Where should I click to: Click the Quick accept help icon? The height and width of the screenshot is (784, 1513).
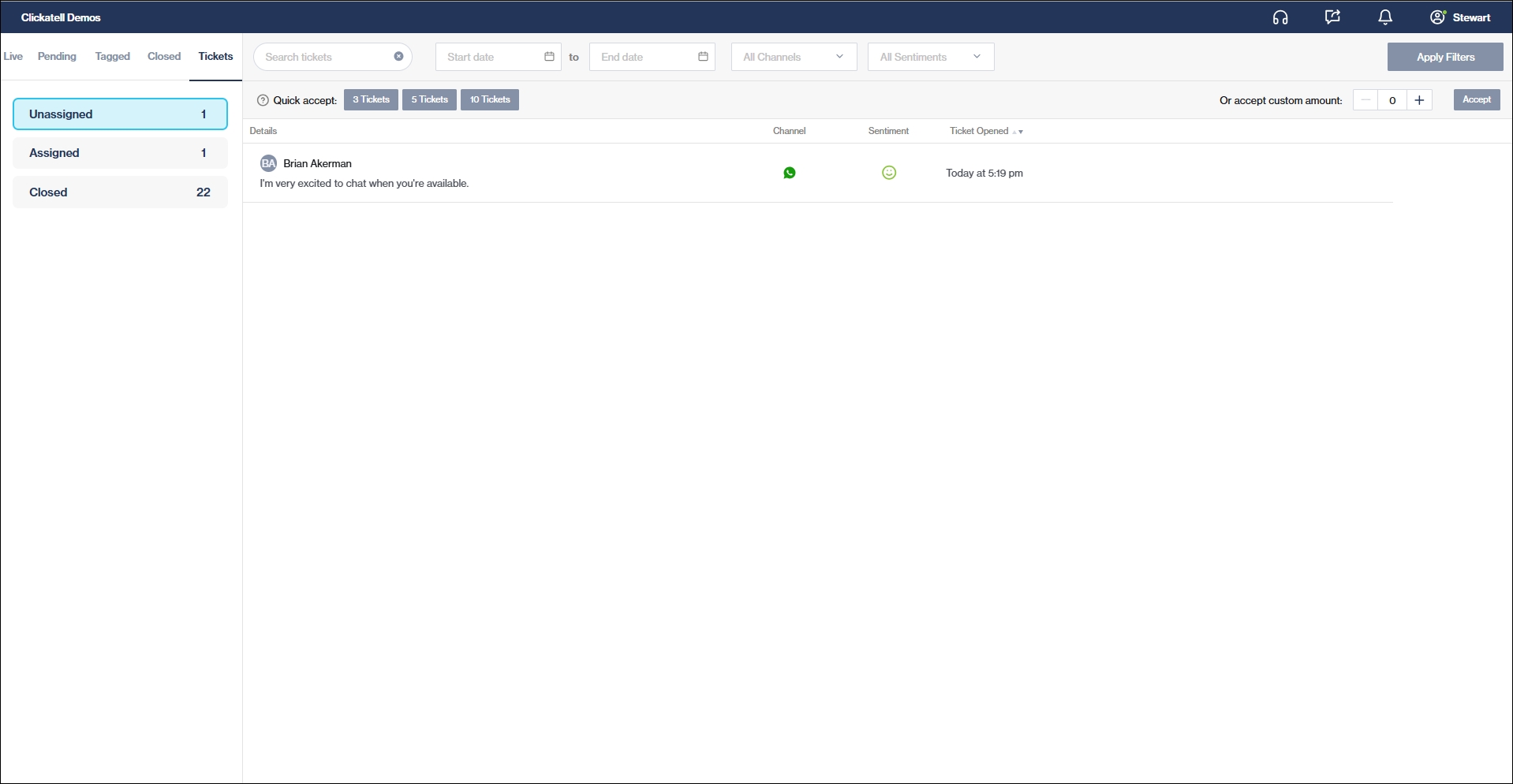(263, 100)
